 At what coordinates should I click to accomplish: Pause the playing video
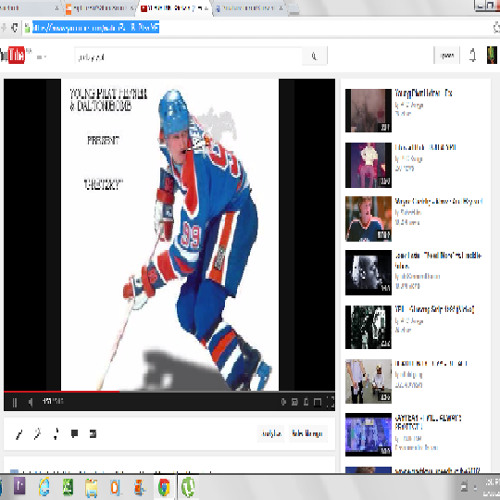(15, 402)
